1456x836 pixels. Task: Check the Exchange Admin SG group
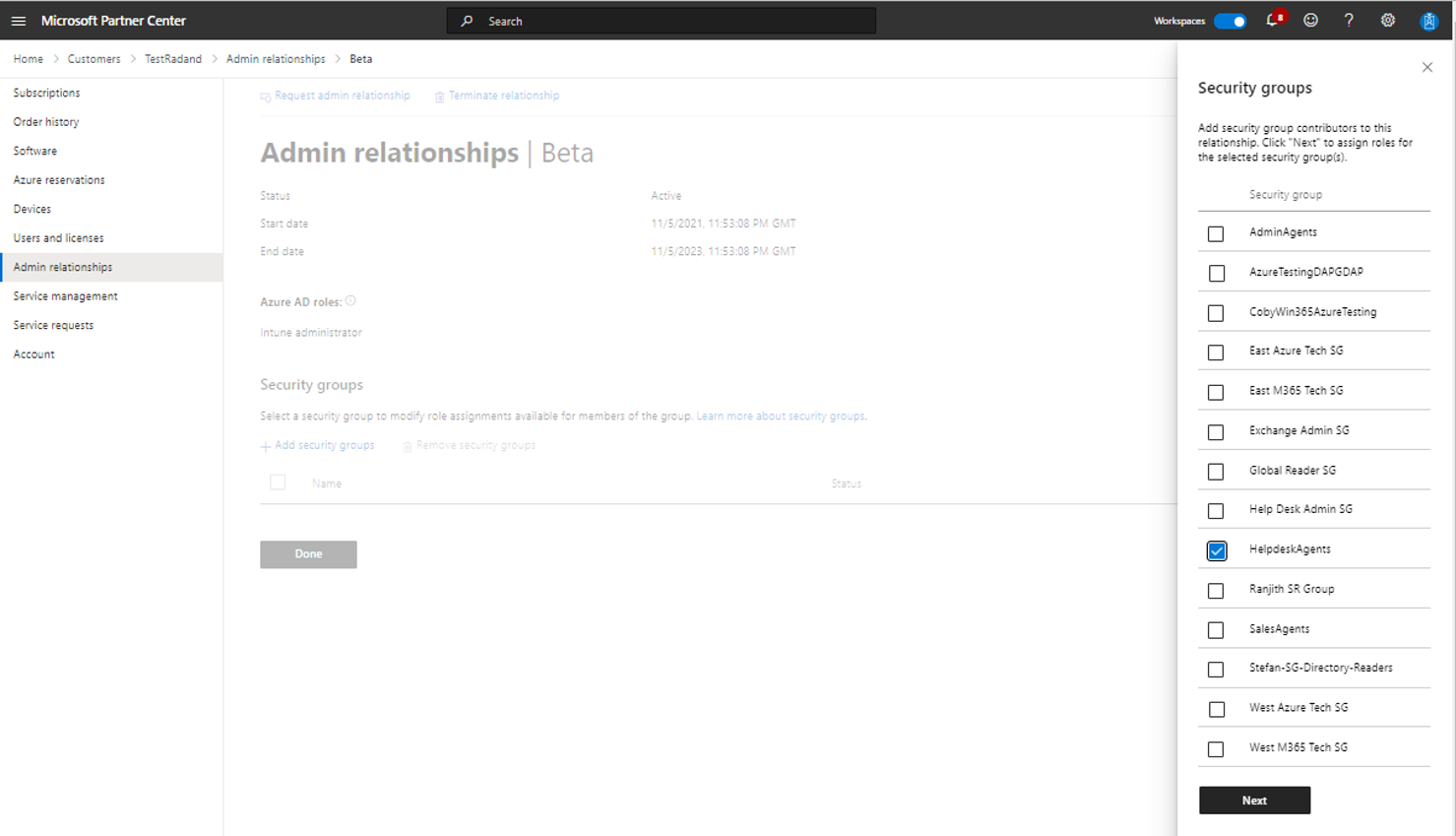tap(1216, 432)
